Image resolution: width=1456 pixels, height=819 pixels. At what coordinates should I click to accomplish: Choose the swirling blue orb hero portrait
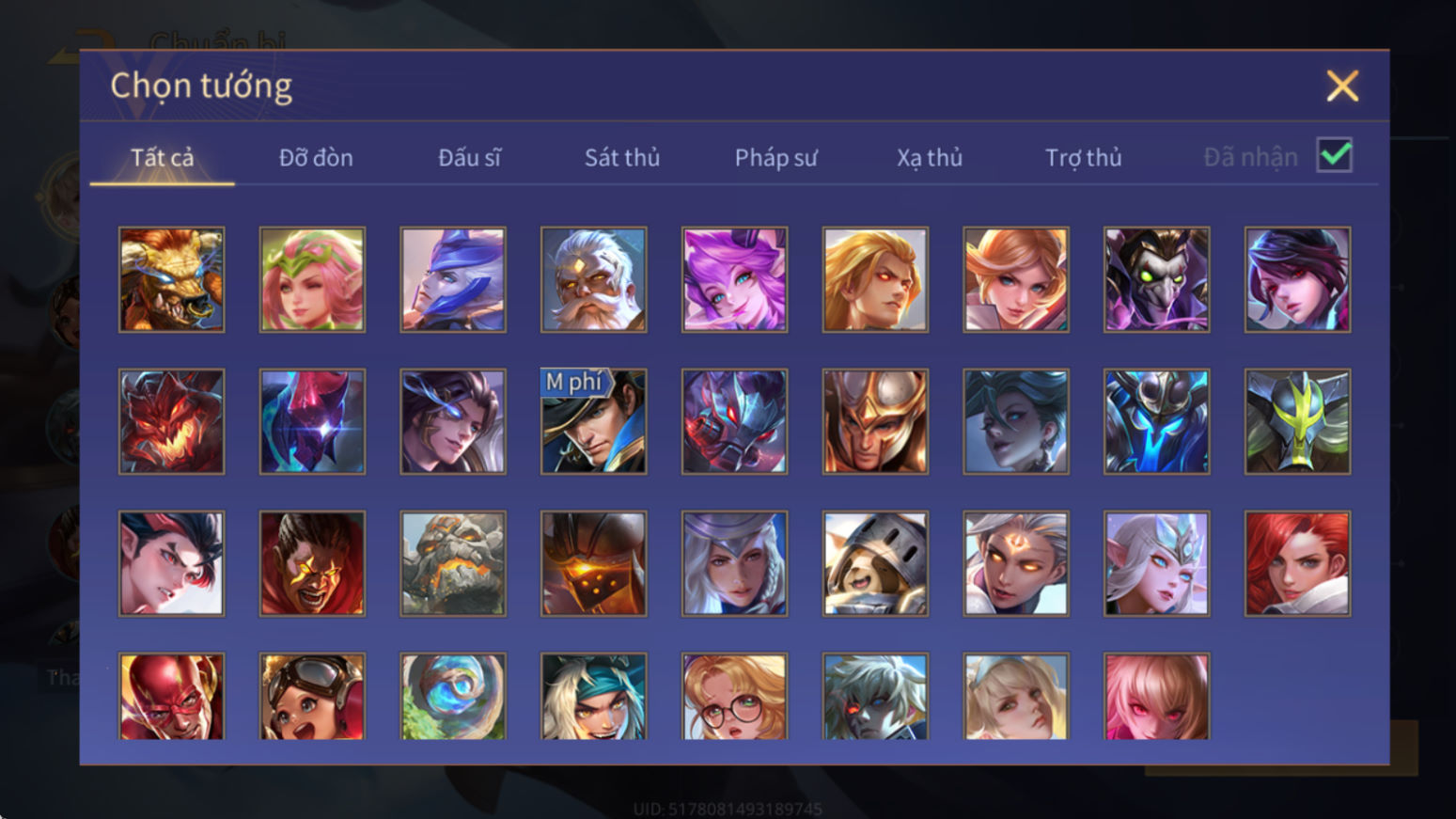tap(453, 697)
